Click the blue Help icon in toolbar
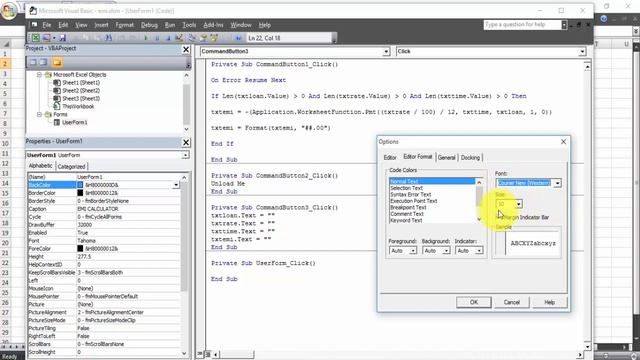 (238, 38)
